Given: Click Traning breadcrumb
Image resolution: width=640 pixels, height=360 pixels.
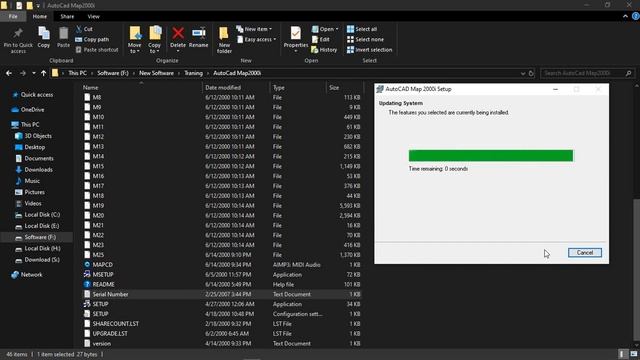Looking at the screenshot, I should pyautogui.click(x=193, y=73).
